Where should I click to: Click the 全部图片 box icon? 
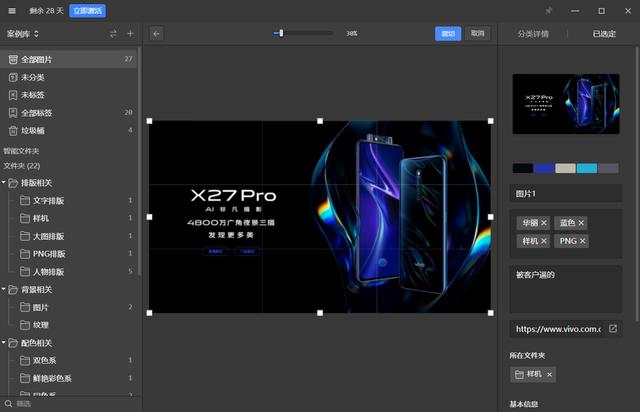pyautogui.click(x=13, y=60)
